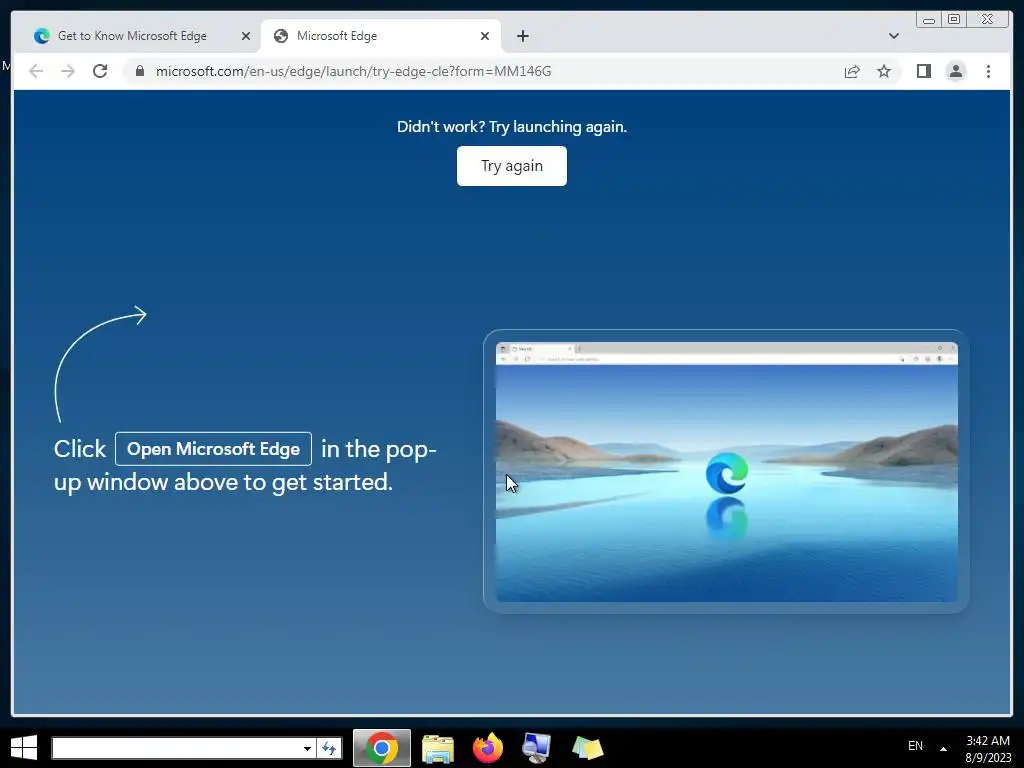Viewport: 1024px width, 768px height.
Task: Open the Chrome profile avatar
Action: pyautogui.click(x=955, y=71)
